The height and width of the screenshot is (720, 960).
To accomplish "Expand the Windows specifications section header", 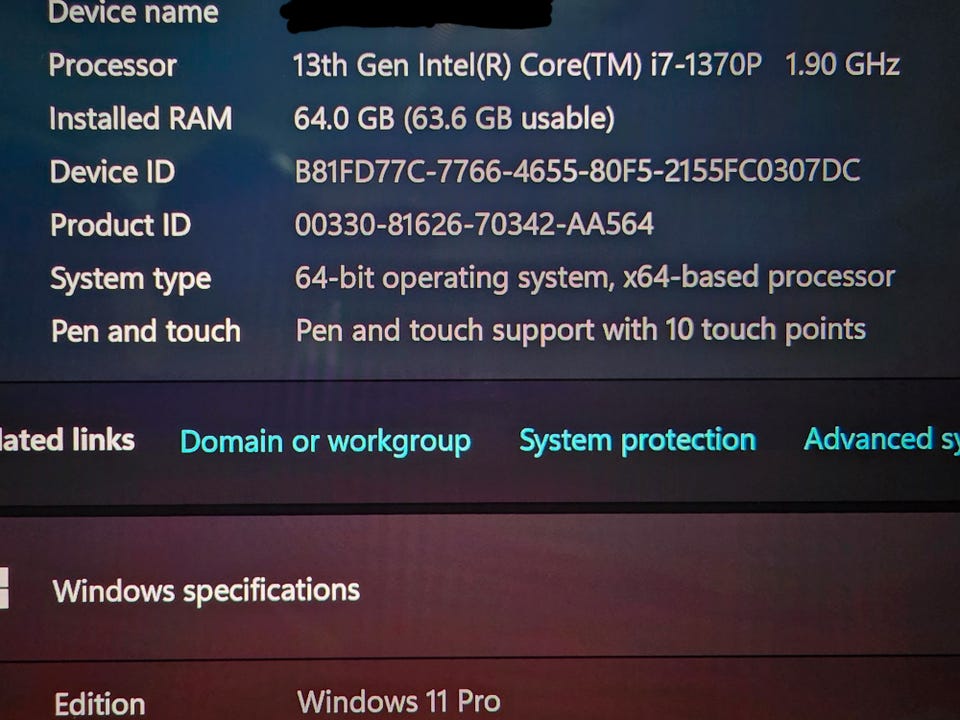I will (x=206, y=590).
